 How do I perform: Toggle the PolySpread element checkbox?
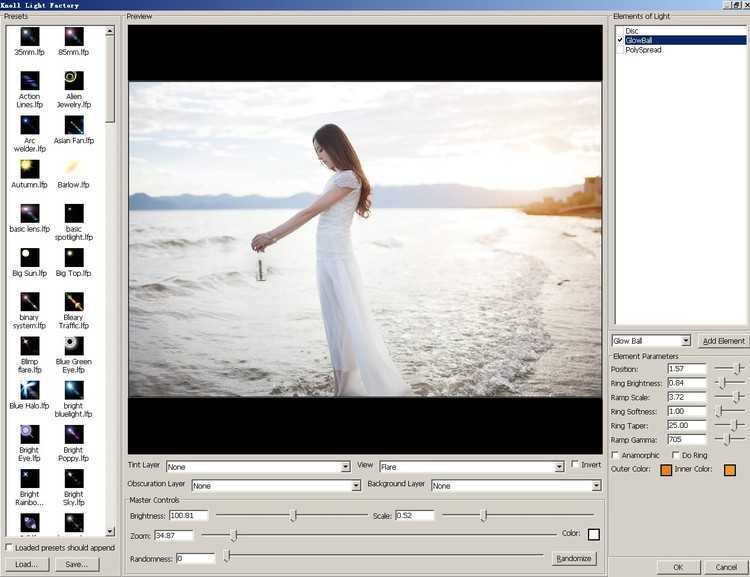(620, 50)
